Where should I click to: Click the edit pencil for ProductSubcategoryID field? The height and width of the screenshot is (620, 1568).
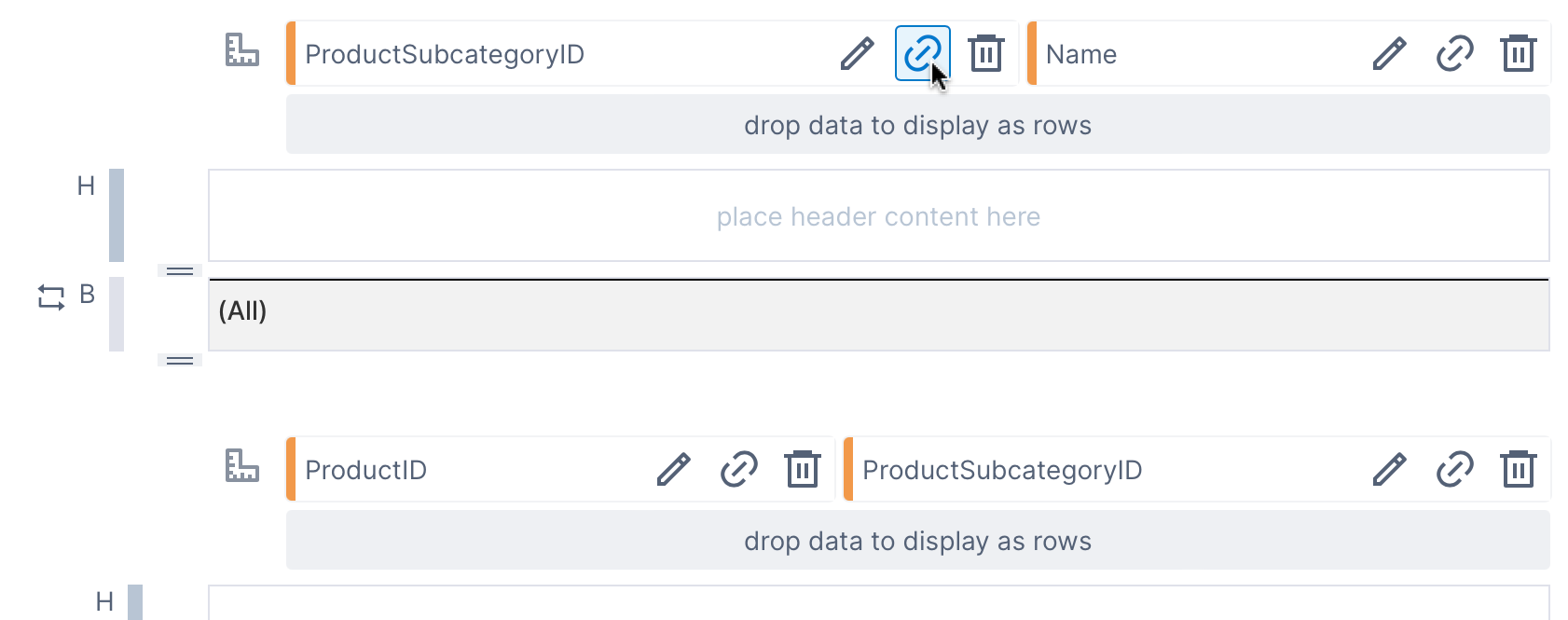coord(858,54)
